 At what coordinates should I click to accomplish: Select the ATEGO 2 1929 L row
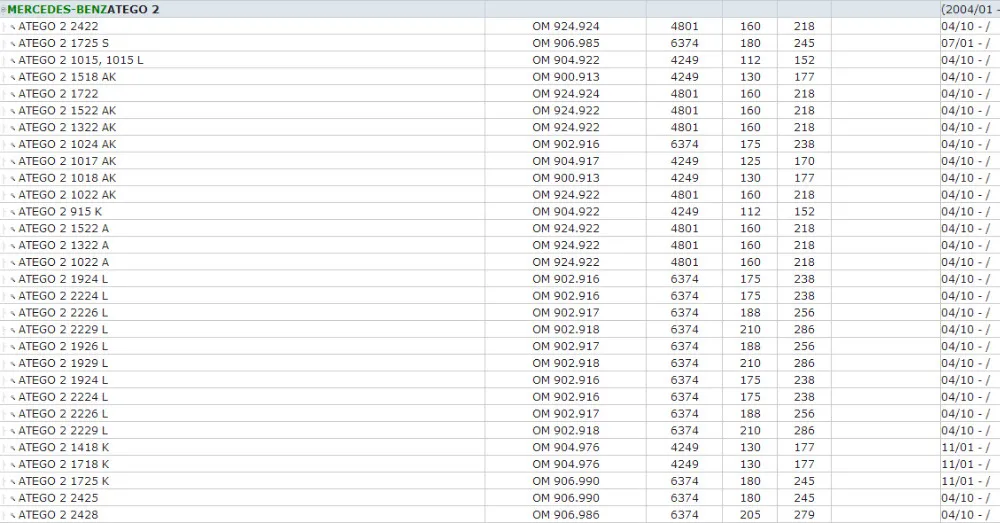[x=500, y=363]
